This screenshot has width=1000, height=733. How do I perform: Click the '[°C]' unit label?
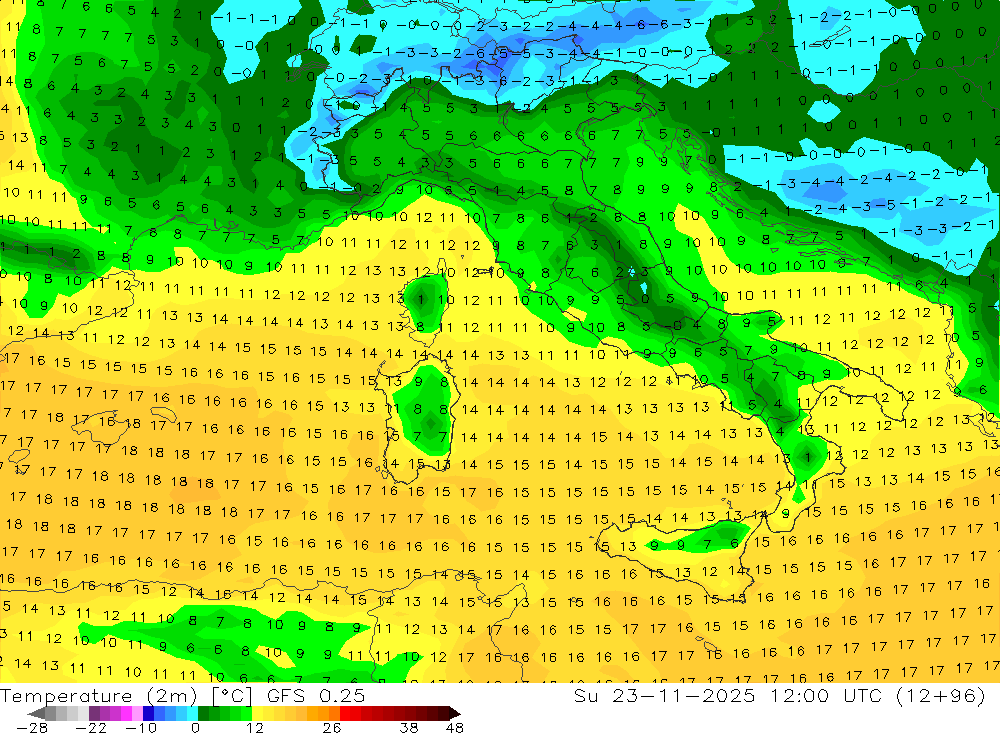coord(232,696)
